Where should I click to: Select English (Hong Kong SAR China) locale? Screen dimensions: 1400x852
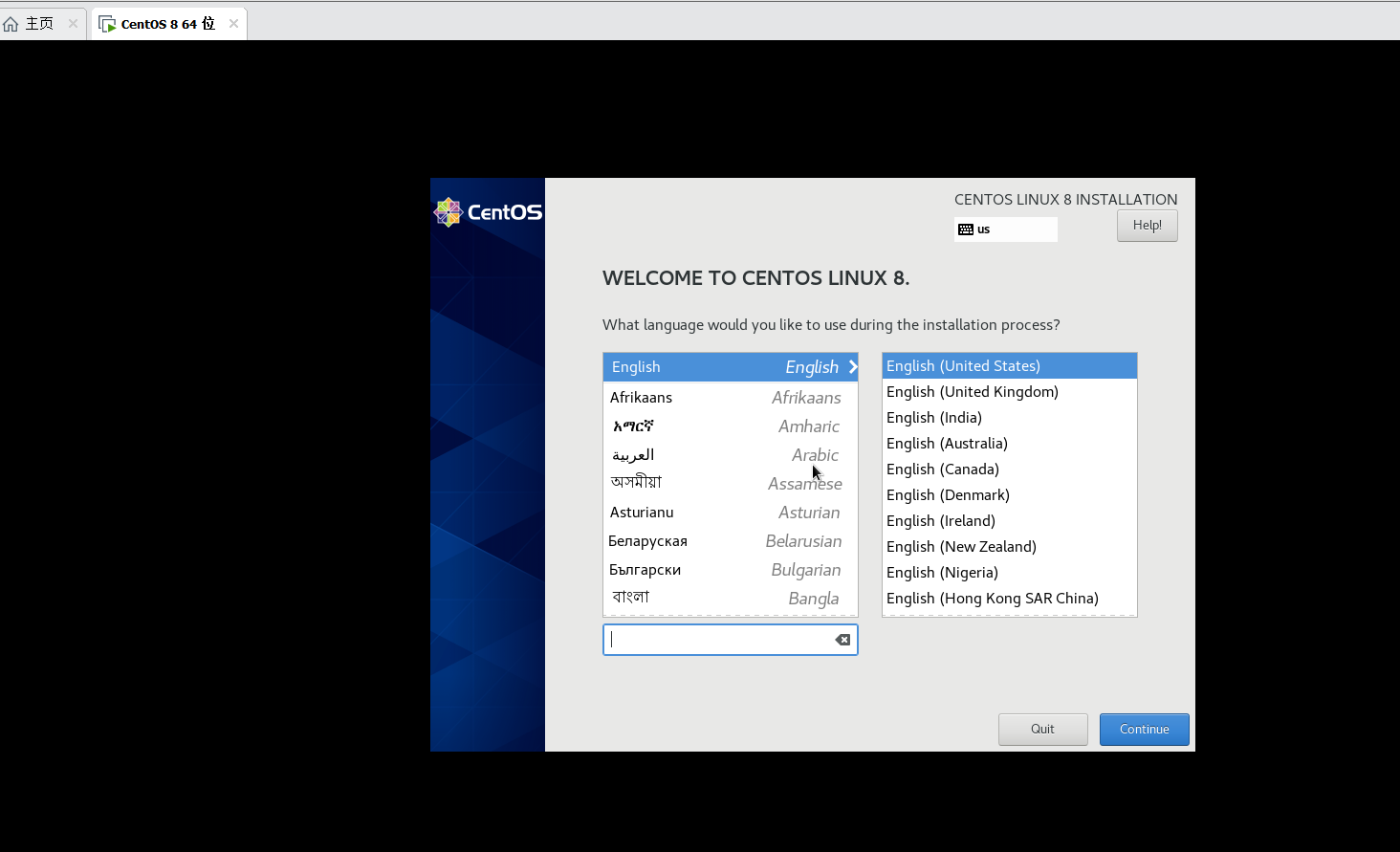(993, 599)
